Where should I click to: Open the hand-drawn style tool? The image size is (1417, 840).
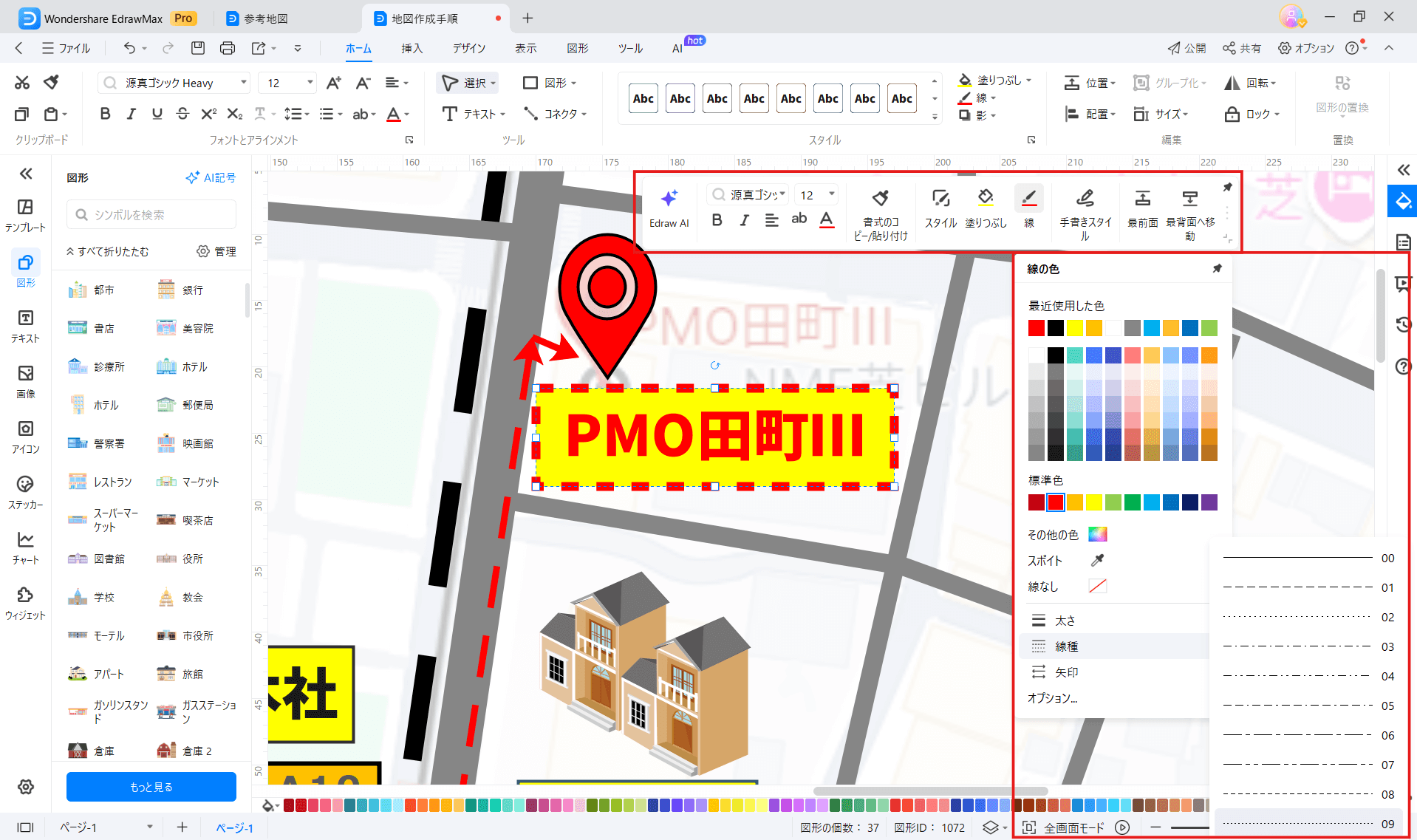coord(1085,199)
